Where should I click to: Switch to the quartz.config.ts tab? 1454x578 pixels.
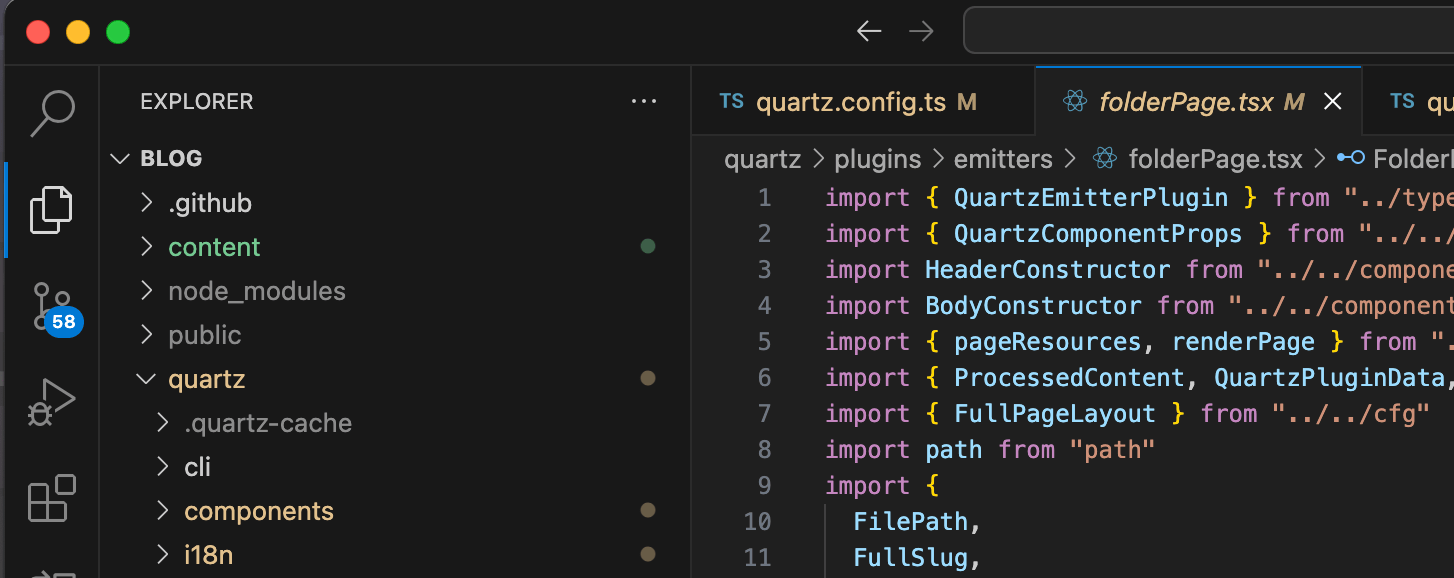[850, 102]
